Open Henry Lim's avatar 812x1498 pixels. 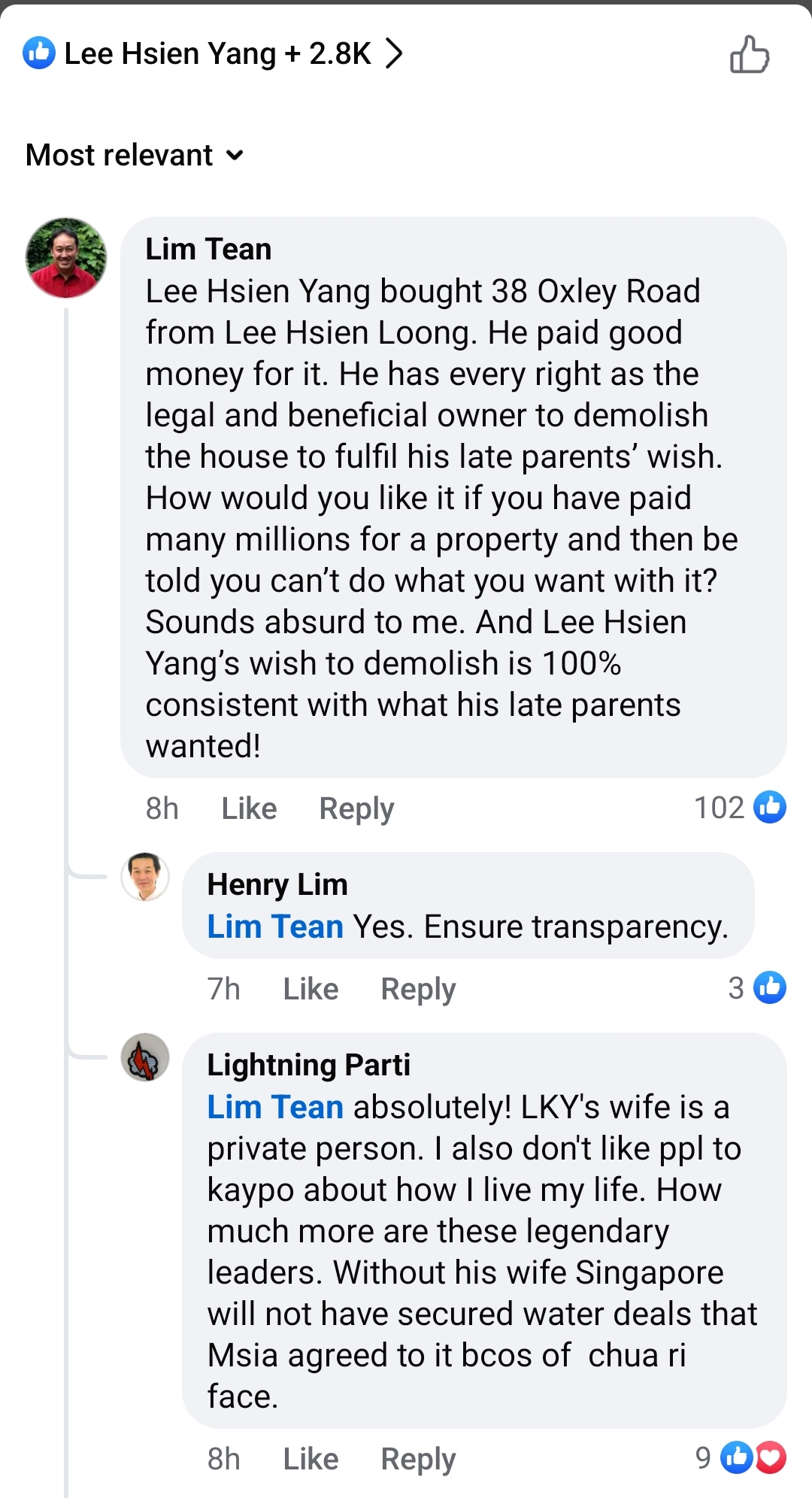click(145, 877)
